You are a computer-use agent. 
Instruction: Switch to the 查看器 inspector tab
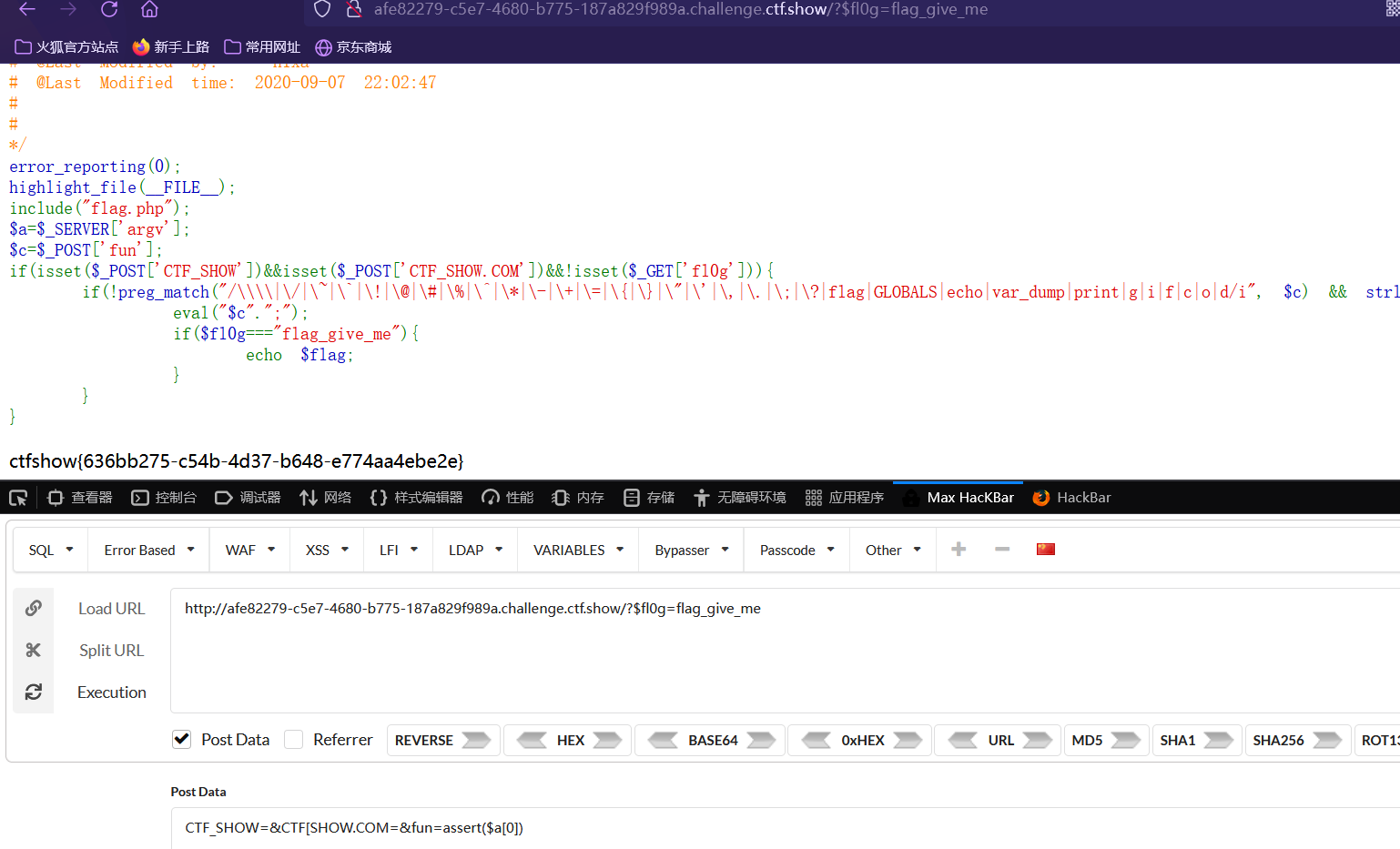tap(80, 498)
